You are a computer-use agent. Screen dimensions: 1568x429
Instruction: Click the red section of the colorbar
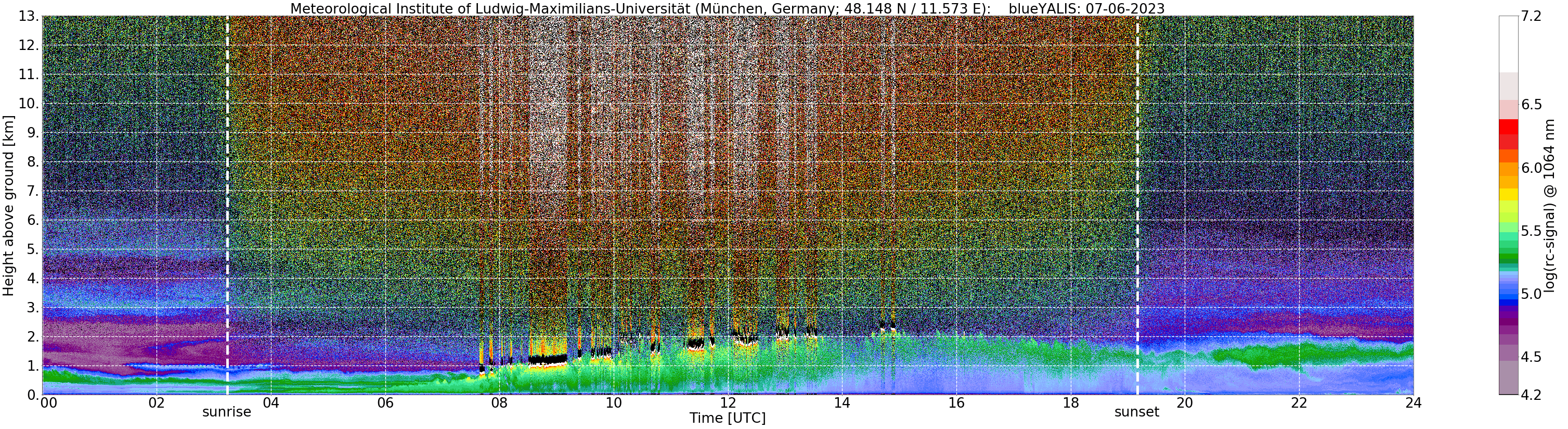1508,135
